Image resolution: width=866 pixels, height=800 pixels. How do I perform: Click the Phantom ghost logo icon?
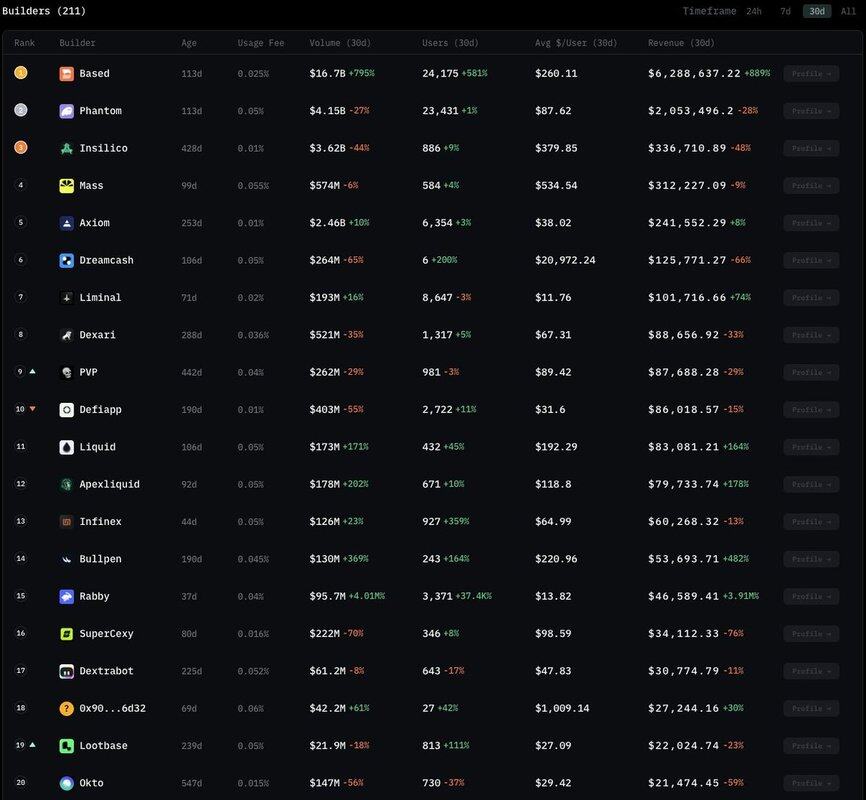[x=66, y=111]
